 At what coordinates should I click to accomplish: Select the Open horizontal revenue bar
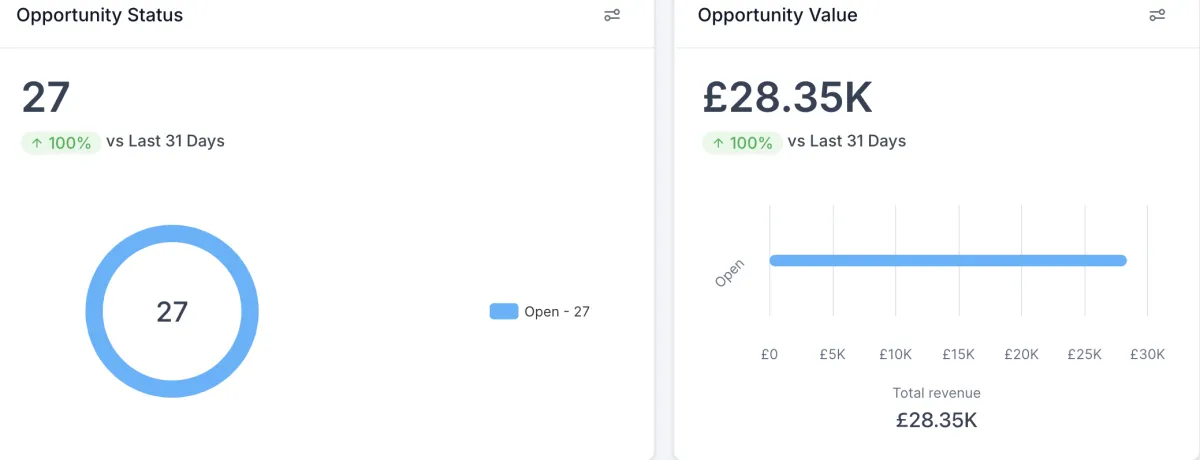(948, 261)
